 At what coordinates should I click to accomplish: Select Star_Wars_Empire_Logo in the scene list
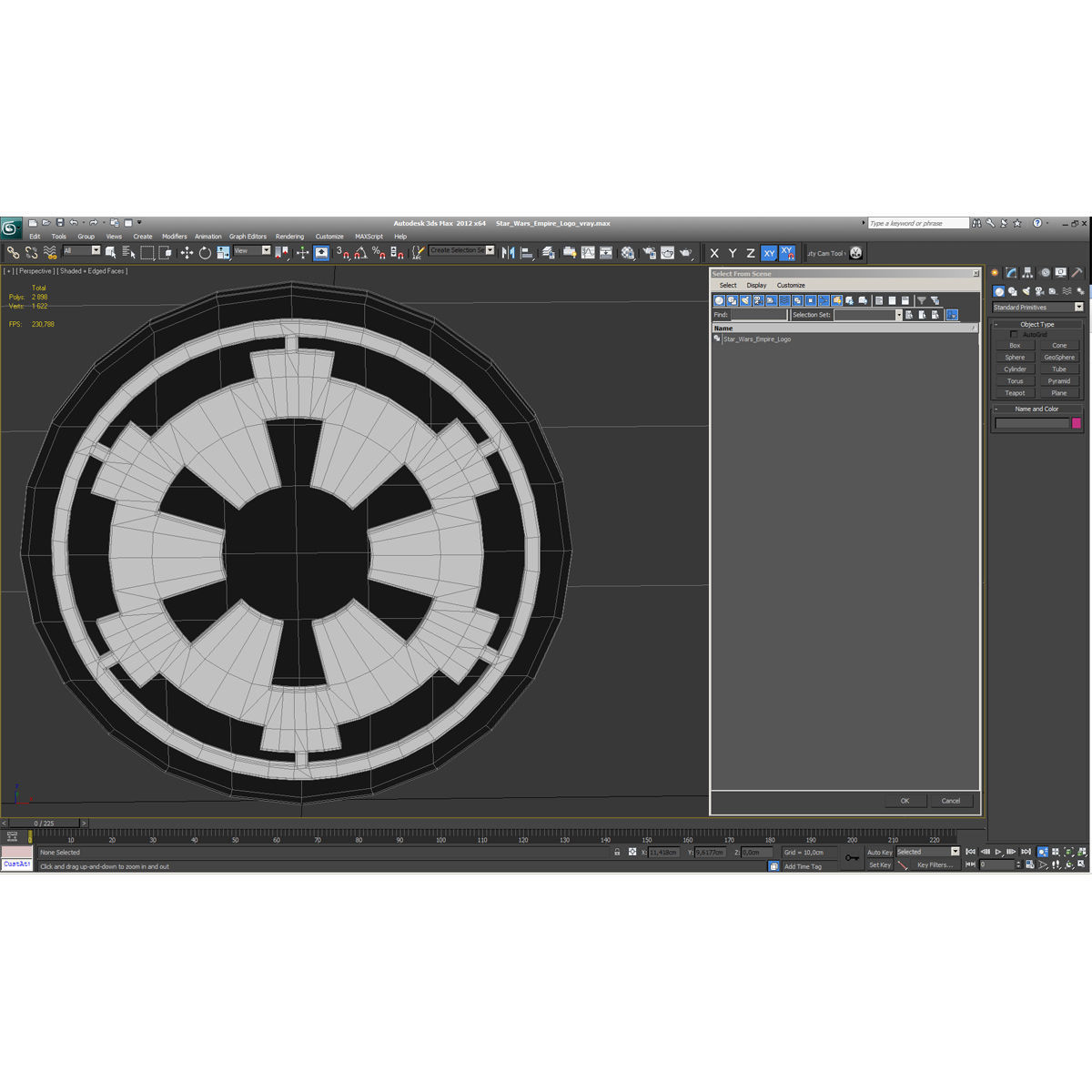756,339
